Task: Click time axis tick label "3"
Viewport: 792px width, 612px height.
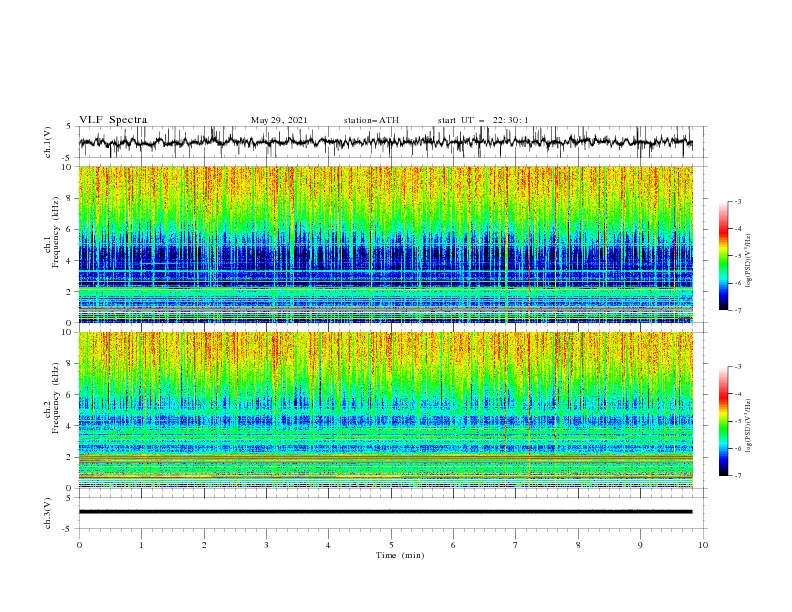Action: 266,545
